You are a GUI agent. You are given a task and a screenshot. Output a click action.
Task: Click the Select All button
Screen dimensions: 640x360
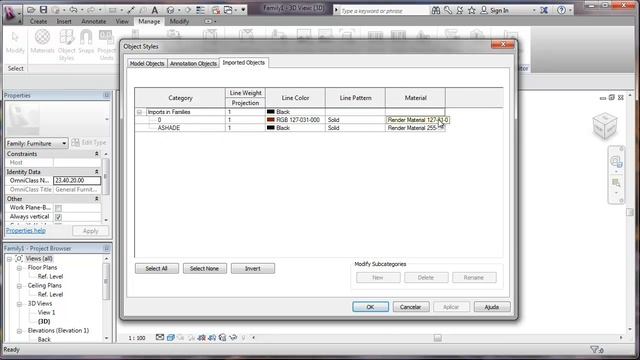157,269
